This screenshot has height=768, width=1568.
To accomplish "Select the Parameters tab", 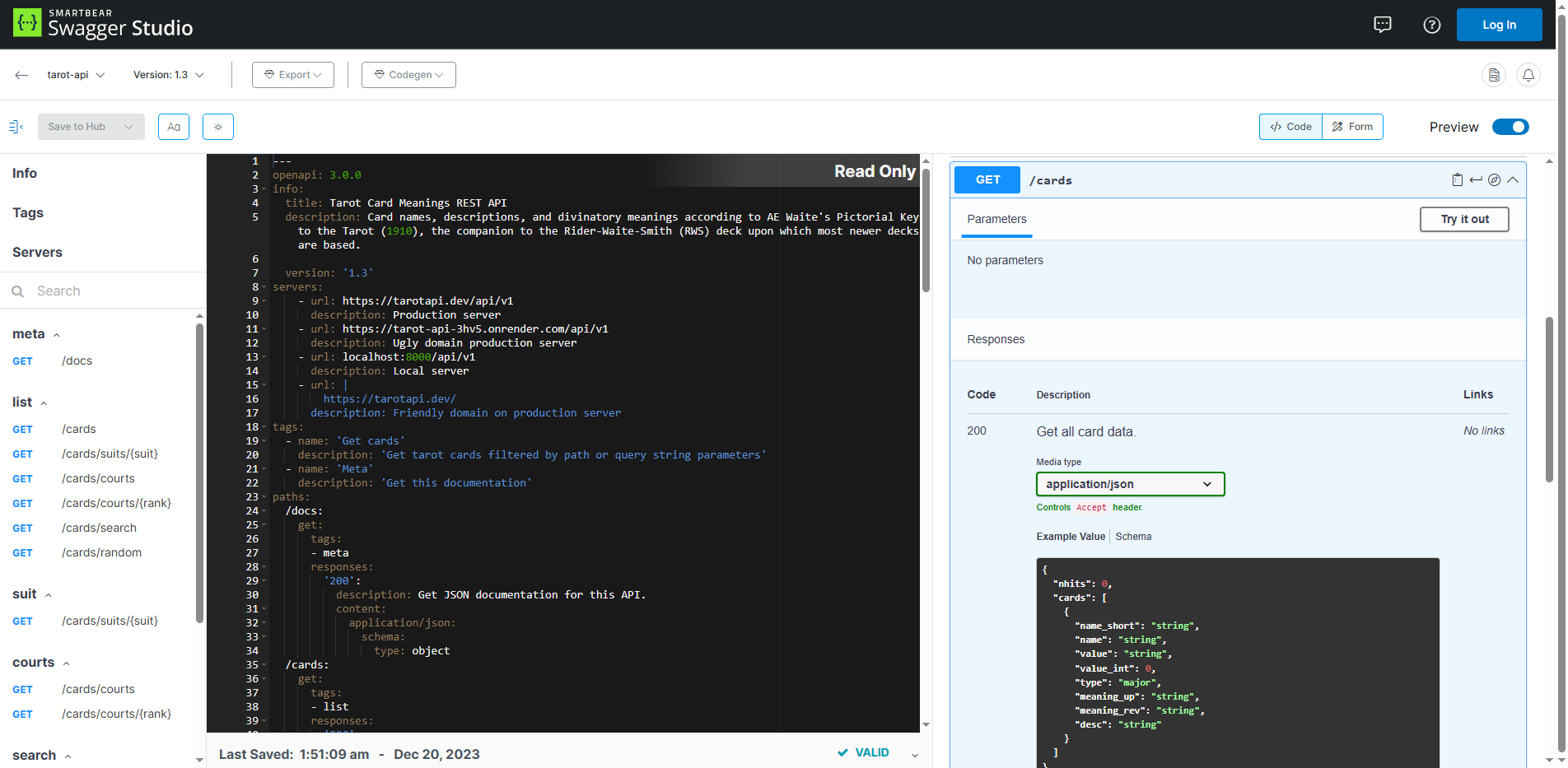I will [x=996, y=220].
